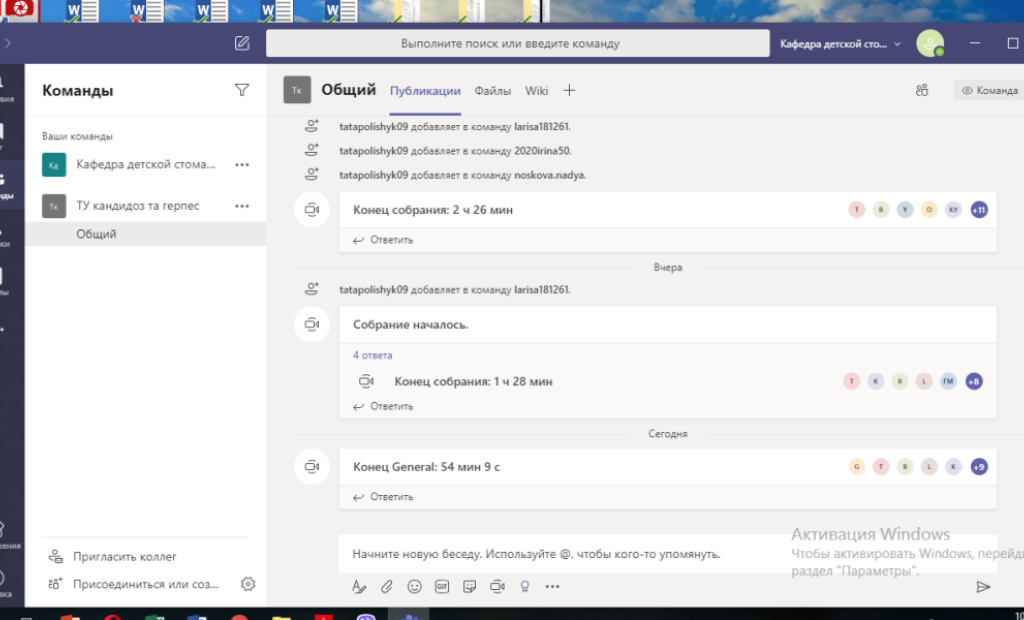Open the text formatting tool in compose bar
Viewport: 1024px width, 620px height.
pyautogui.click(x=359, y=587)
